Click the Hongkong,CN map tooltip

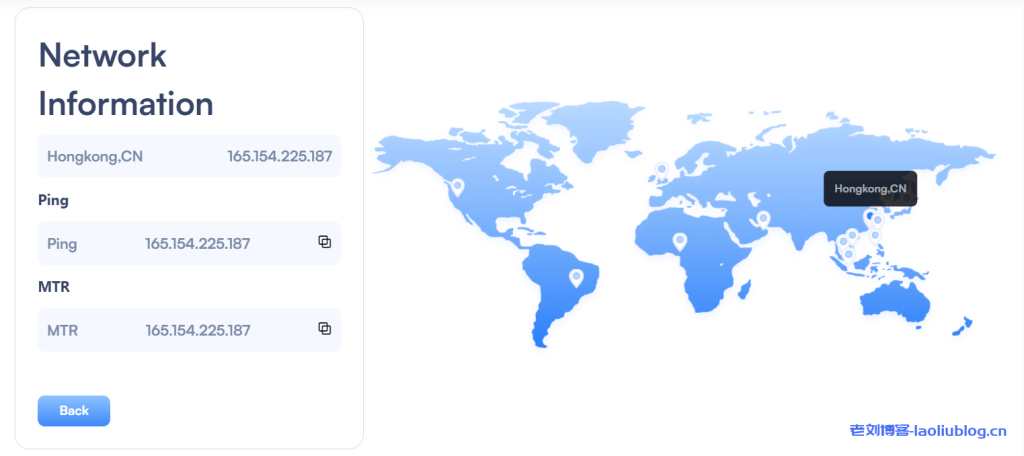[x=870, y=189]
